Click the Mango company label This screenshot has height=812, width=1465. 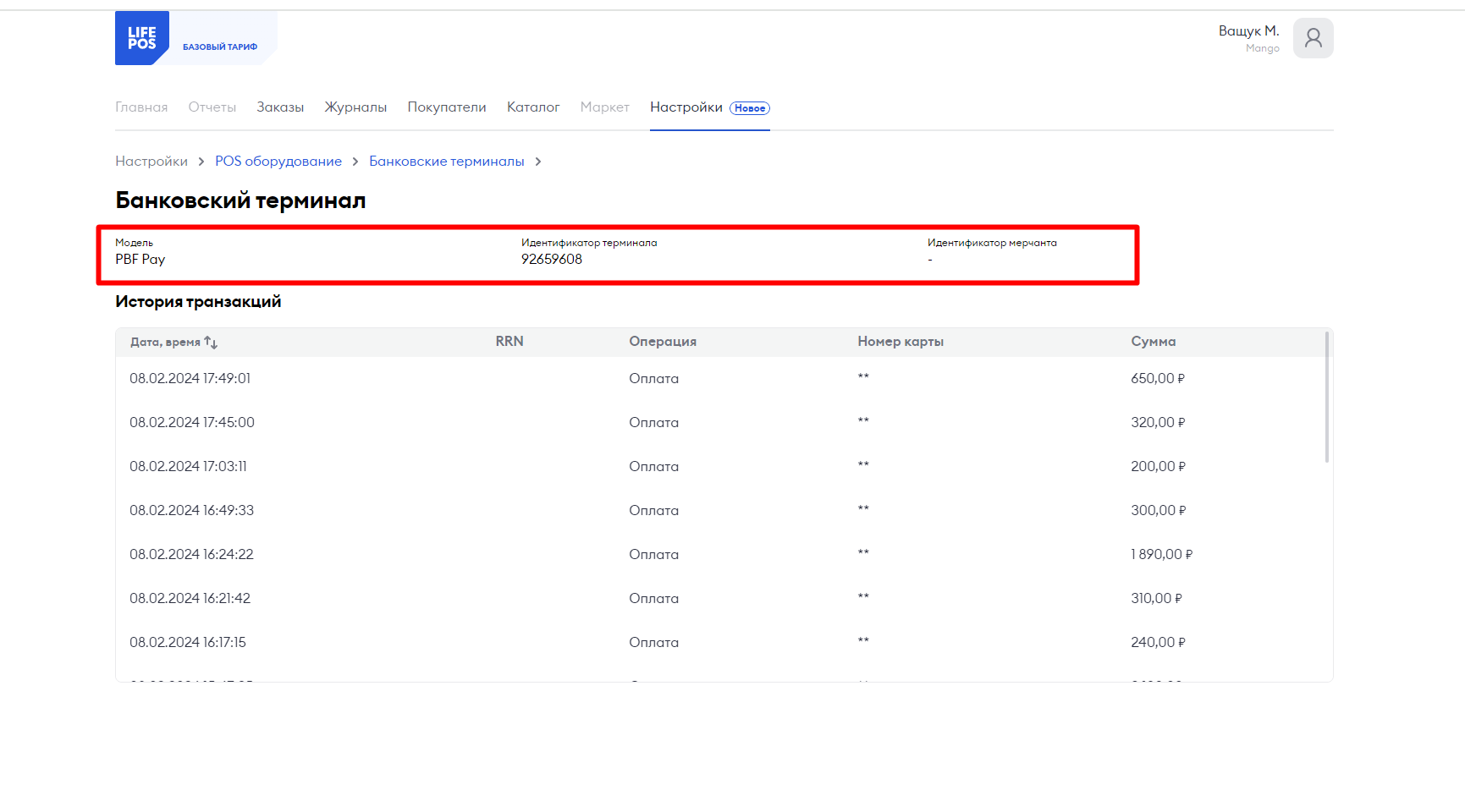pyautogui.click(x=1262, y=49)
